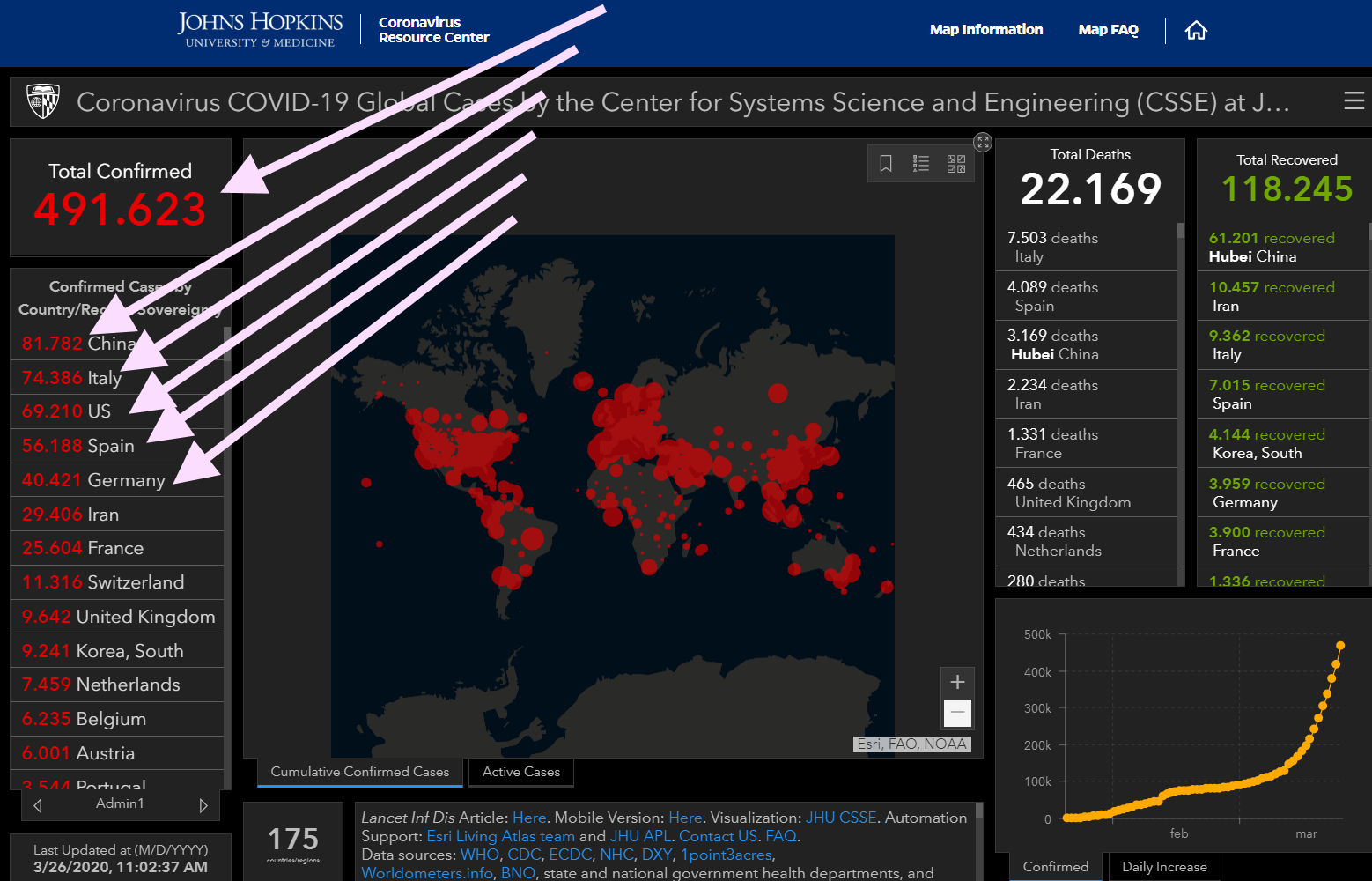Switch to Cumulative Confirmed Cases tab
The image size is (1372, 881).
[x=360, y=772]
